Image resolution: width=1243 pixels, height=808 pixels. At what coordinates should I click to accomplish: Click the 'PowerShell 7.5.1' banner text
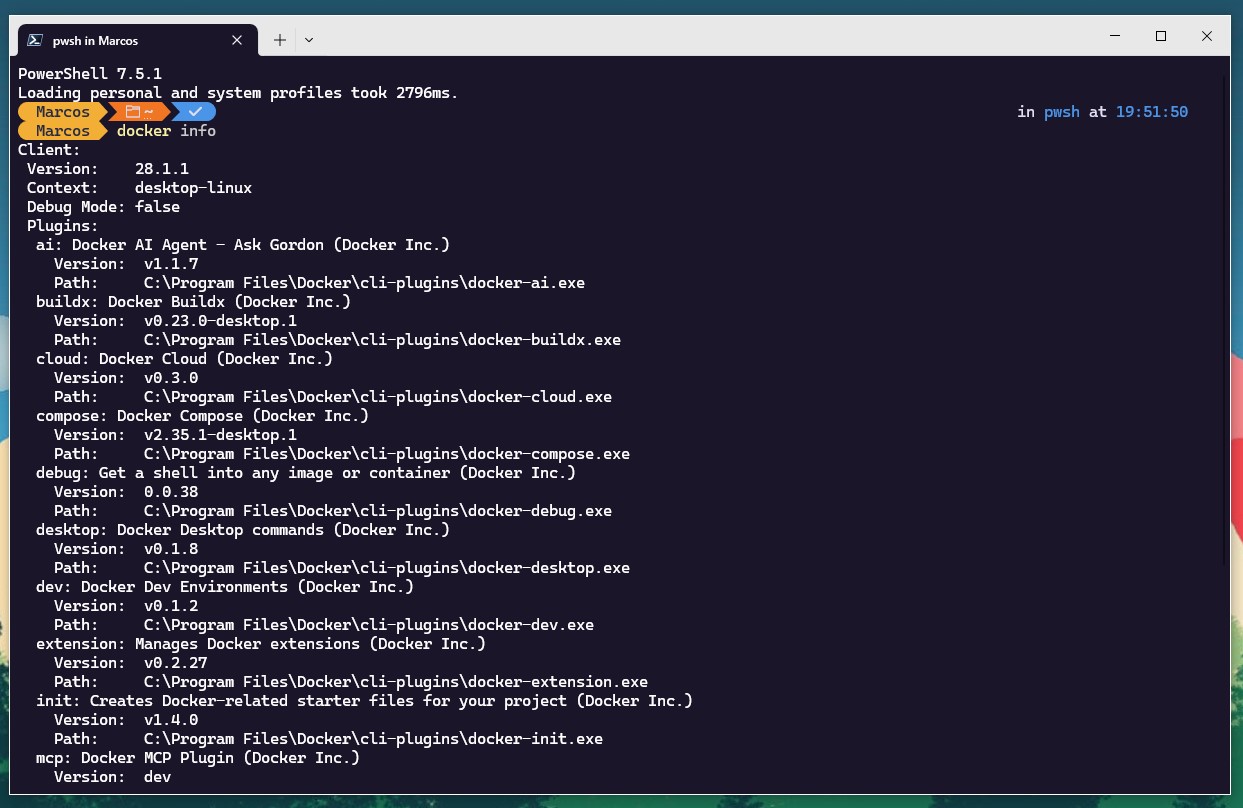click(x=90, y=74)
